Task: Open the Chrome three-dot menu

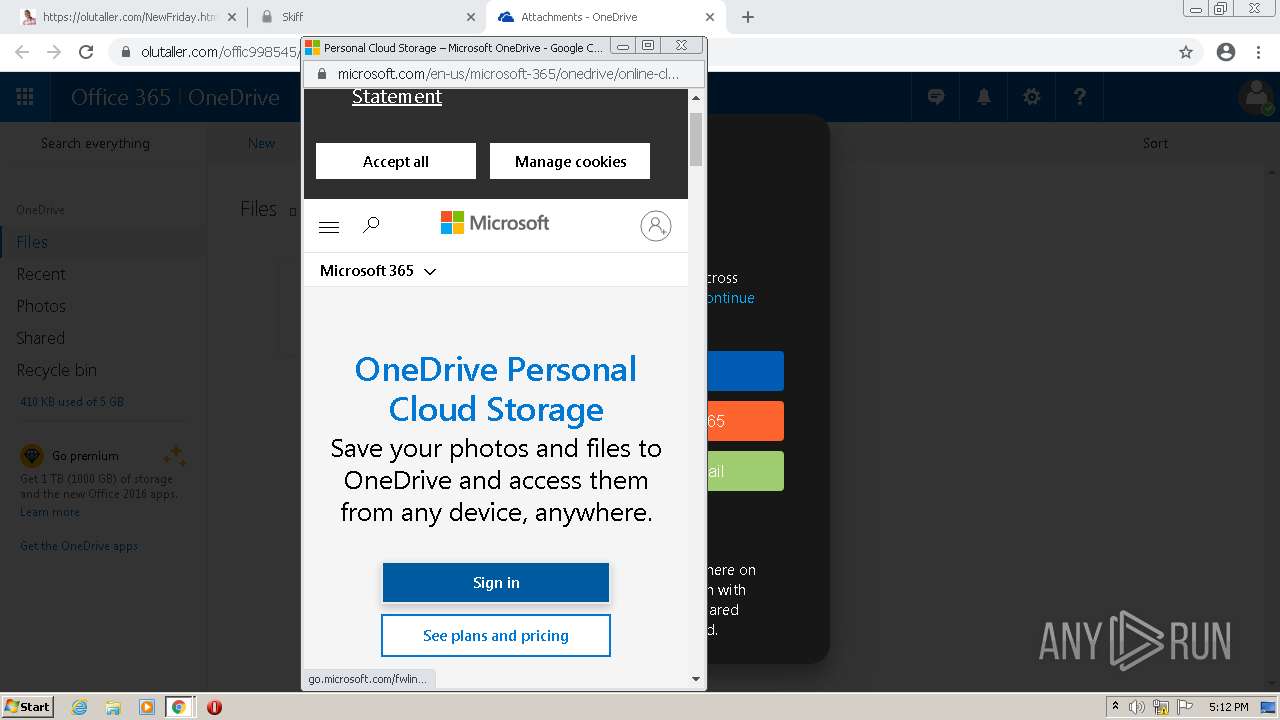Action: coord(1259,52)
